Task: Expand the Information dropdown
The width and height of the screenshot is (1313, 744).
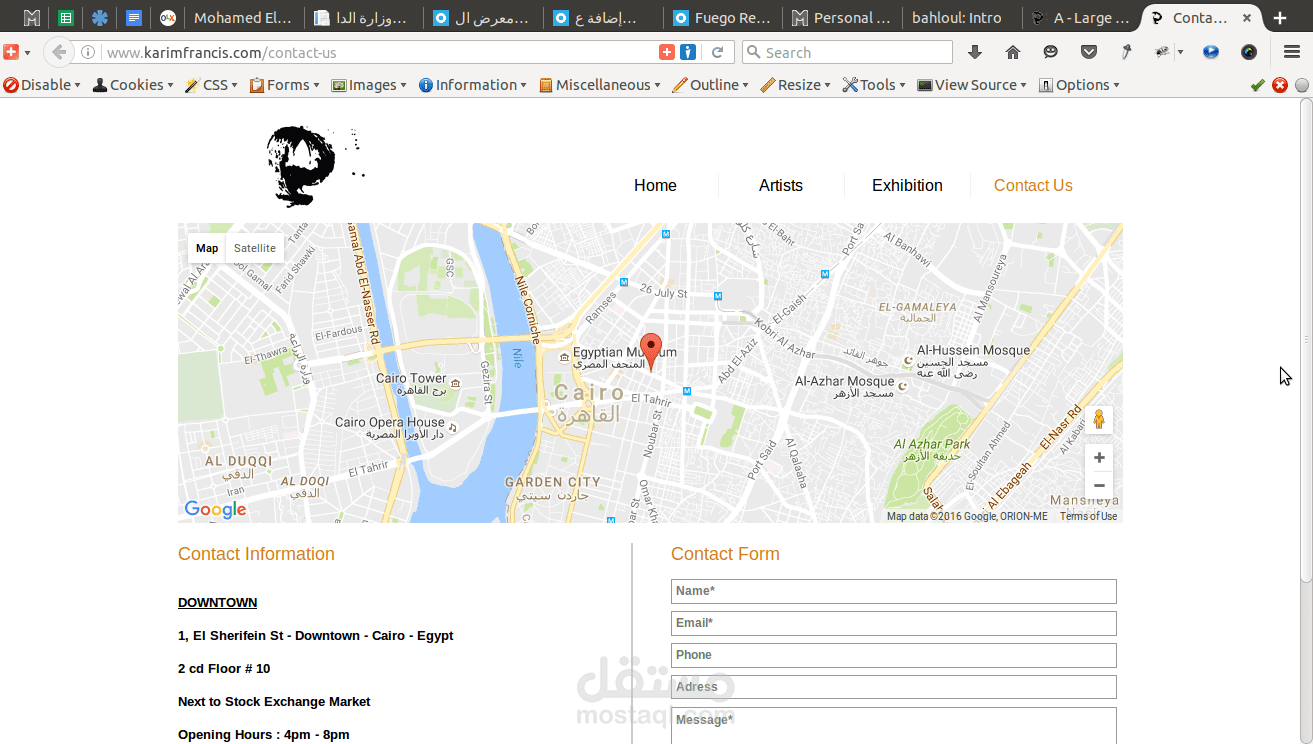Action: tap(473, 85)
